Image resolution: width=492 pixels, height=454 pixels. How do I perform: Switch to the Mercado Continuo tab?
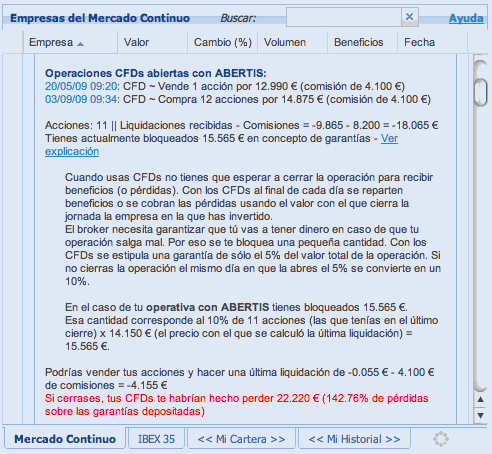pyautogui.click(x=65, y=439)
